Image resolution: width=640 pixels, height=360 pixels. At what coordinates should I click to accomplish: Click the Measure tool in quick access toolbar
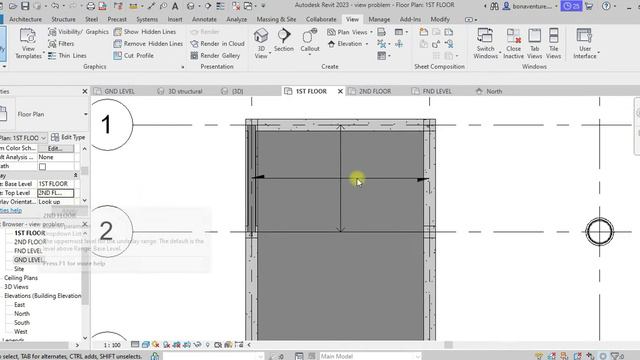coord(133,6)
